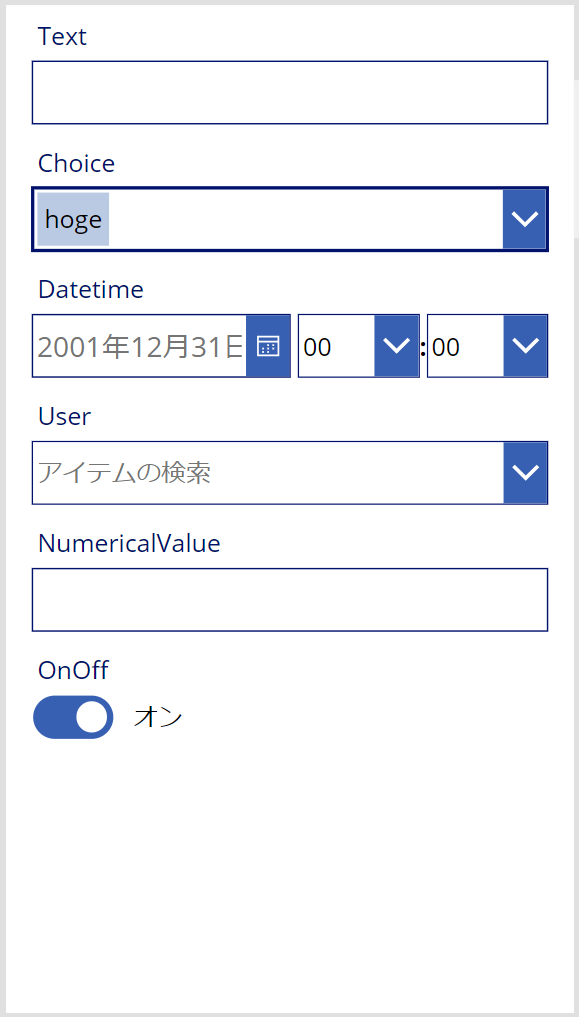The width and height of the screenshot is (579, 1017).
Task: Click empty area of Choice combo box
Action: pyautogui.click(x=305, y=219)
